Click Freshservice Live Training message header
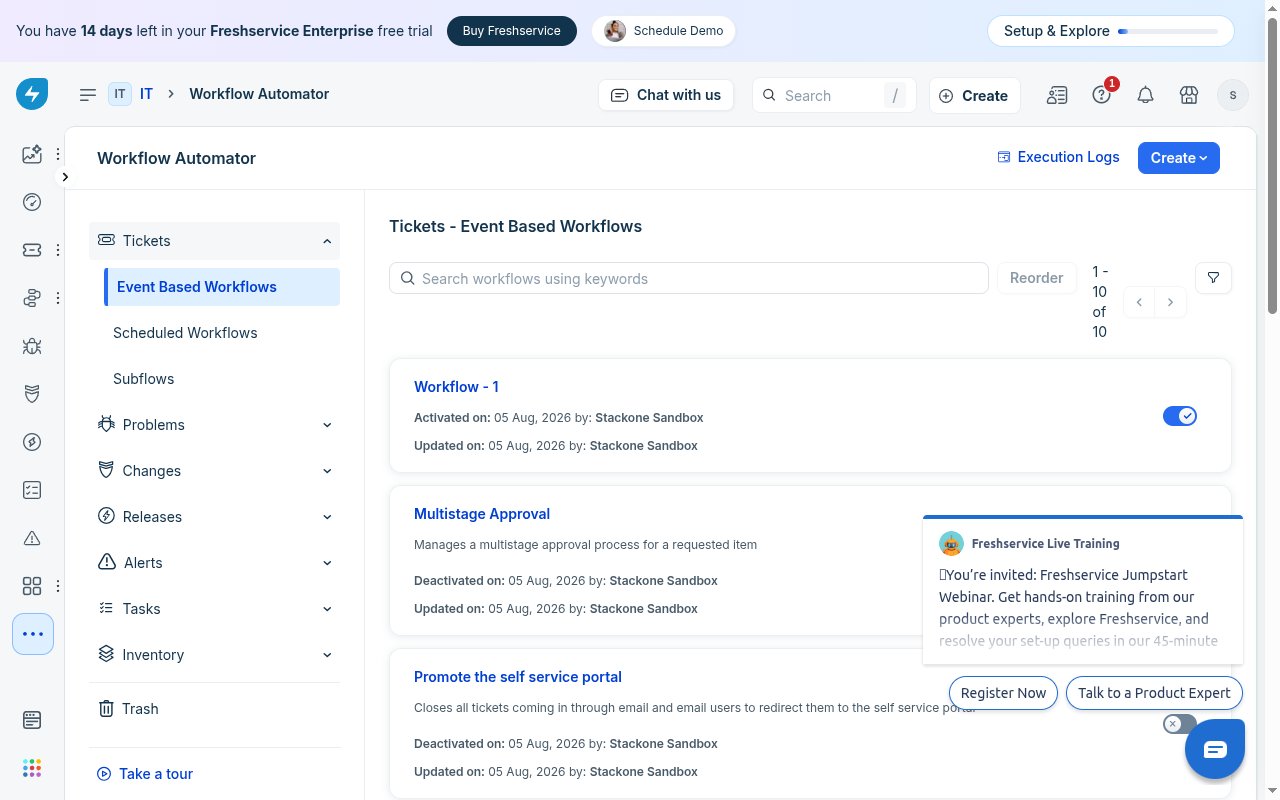 pos(1045,544)
